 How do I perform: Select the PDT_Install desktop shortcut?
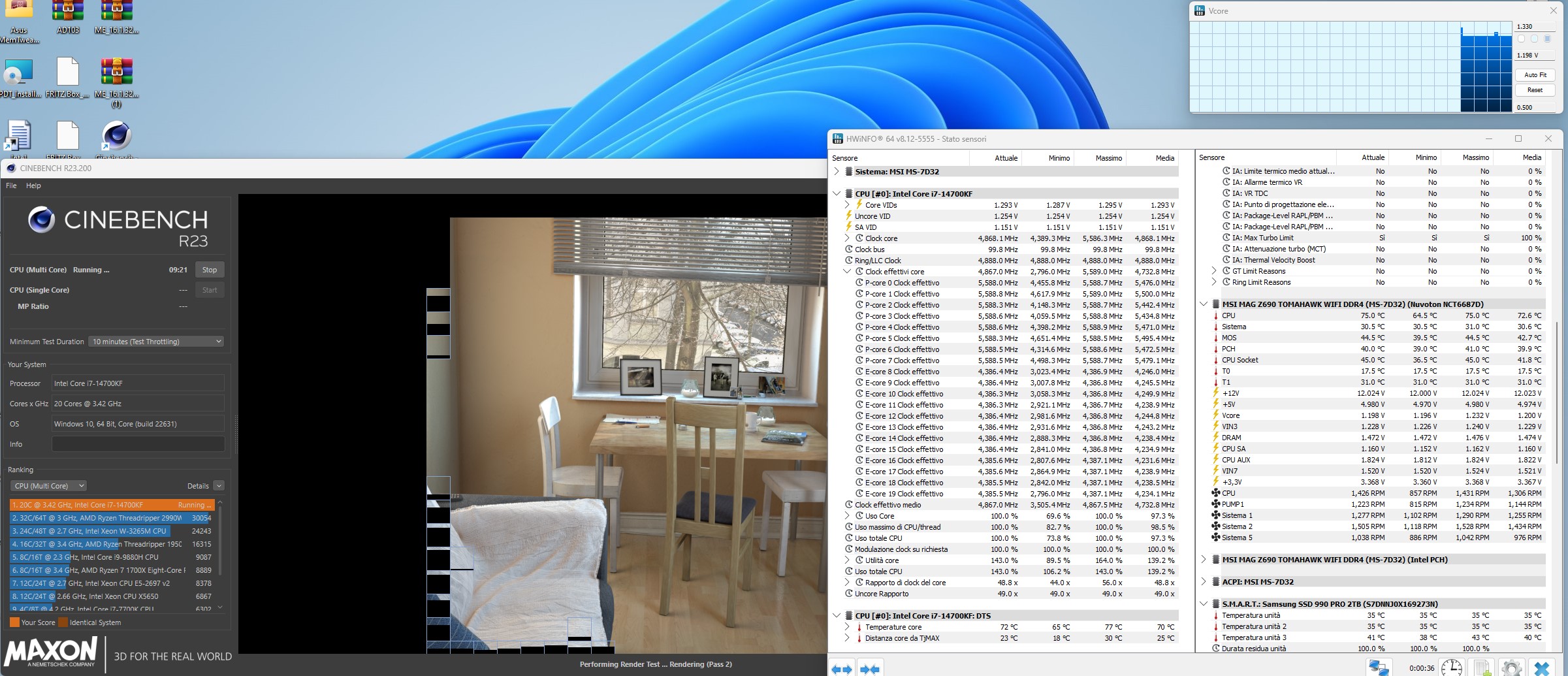click(19, 78)
